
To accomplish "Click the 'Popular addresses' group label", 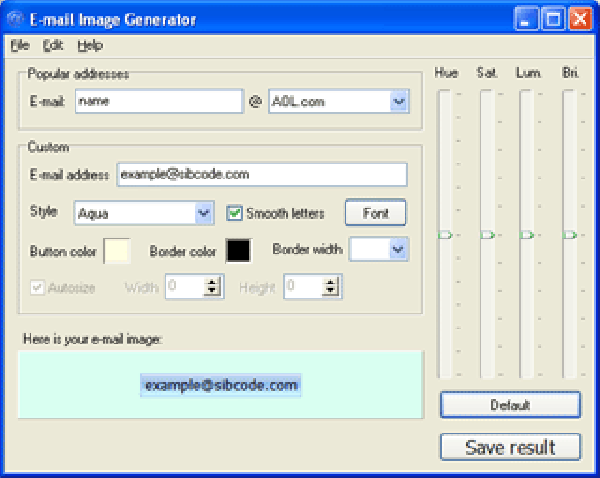I will pyautogui.click(x=78, y=74).
